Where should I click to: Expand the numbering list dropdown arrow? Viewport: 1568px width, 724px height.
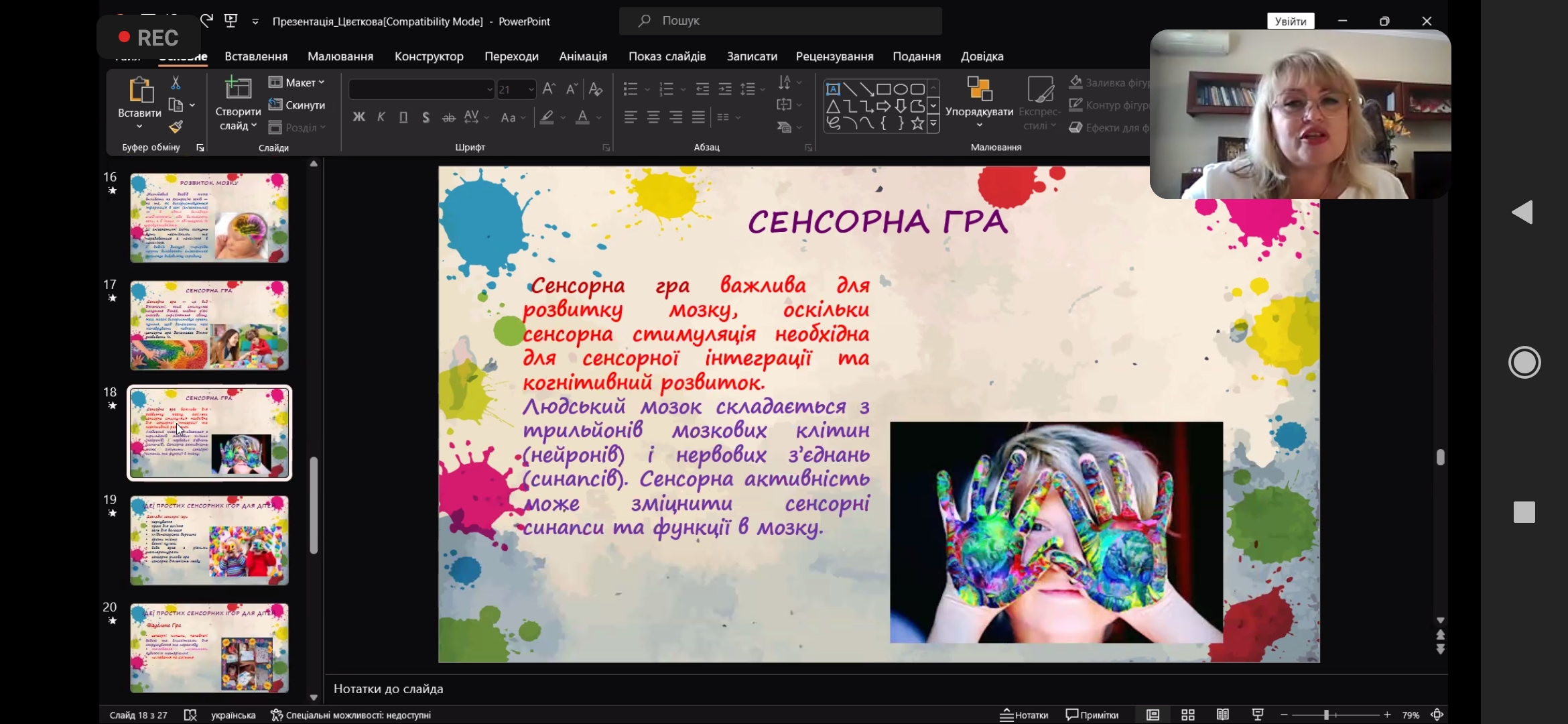683,89
